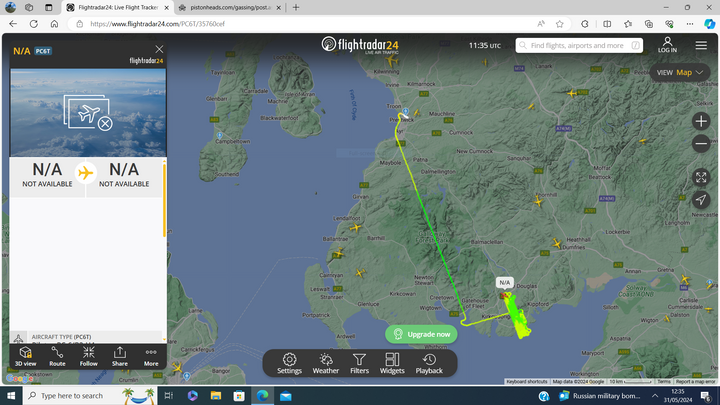
Task: Click the Campbeltown airport marker
Action: pos(219,135)
